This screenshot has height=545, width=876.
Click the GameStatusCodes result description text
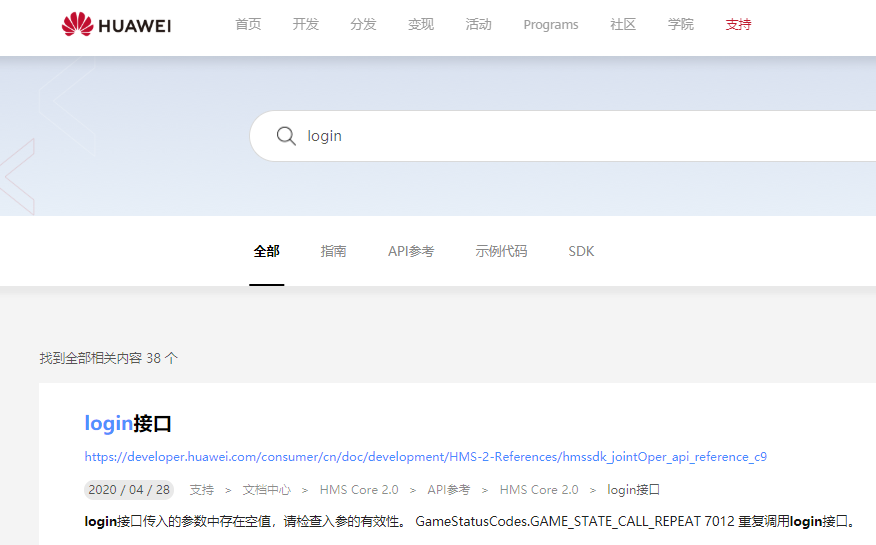coord(470,522)
